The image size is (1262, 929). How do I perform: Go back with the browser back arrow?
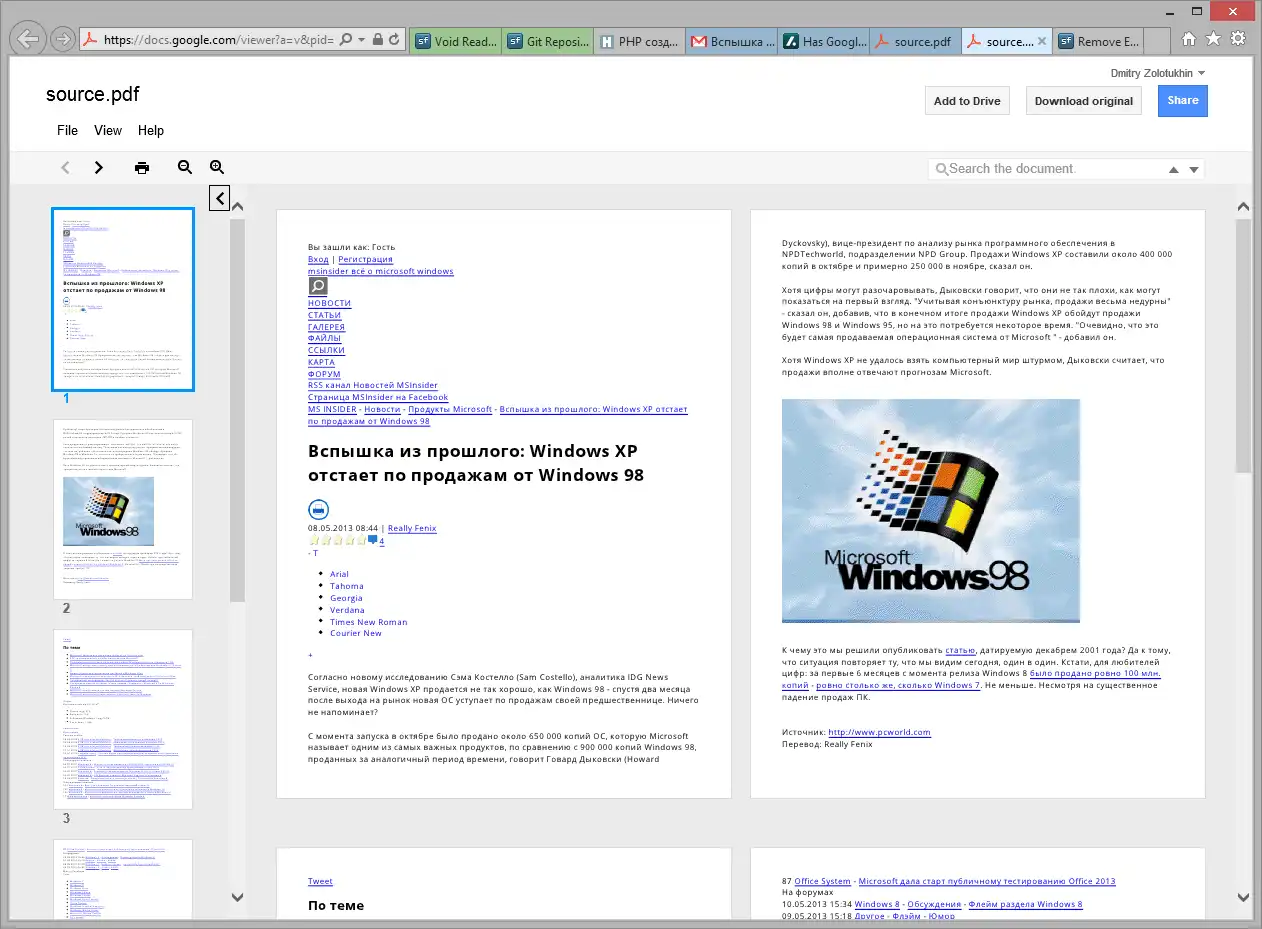pos(28,40)
